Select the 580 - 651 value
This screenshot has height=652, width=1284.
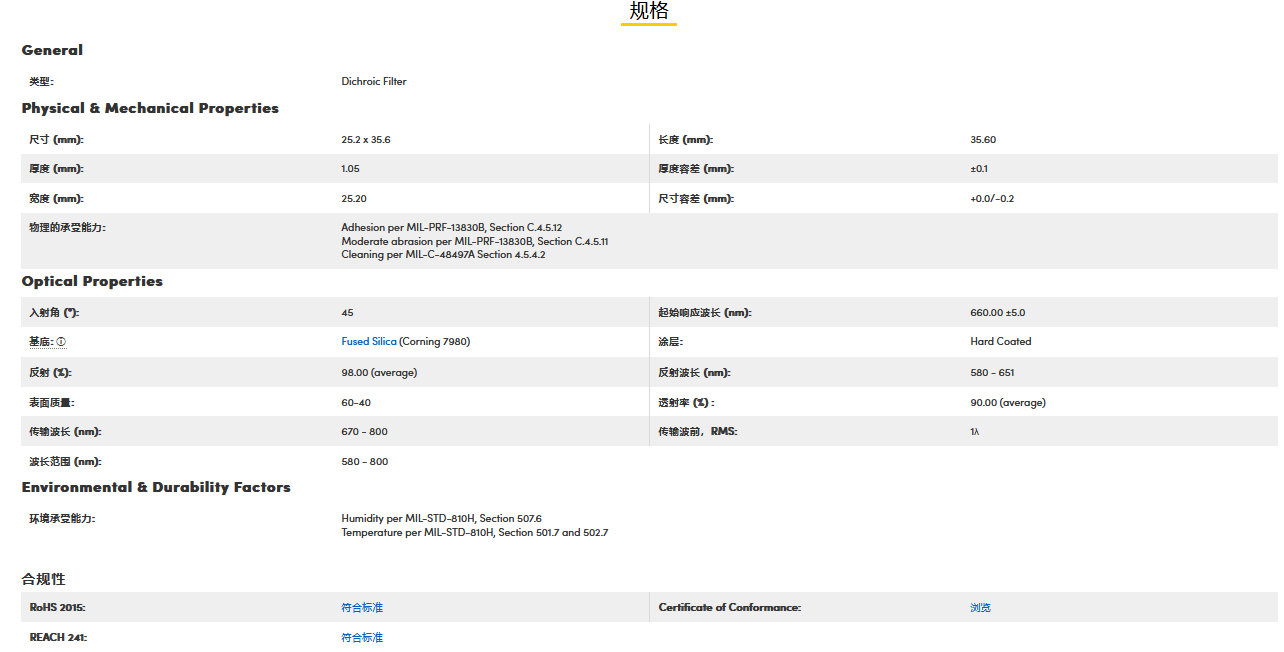(992, 373)
